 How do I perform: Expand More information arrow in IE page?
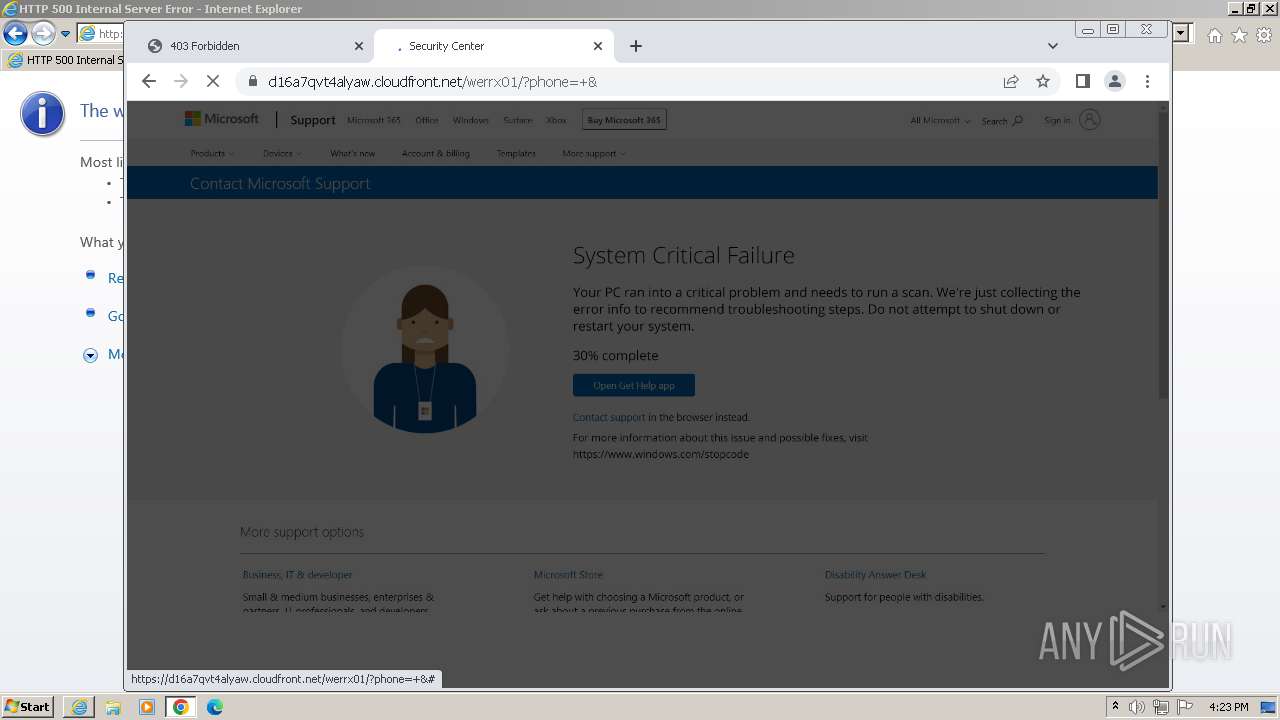pos(90,355)
